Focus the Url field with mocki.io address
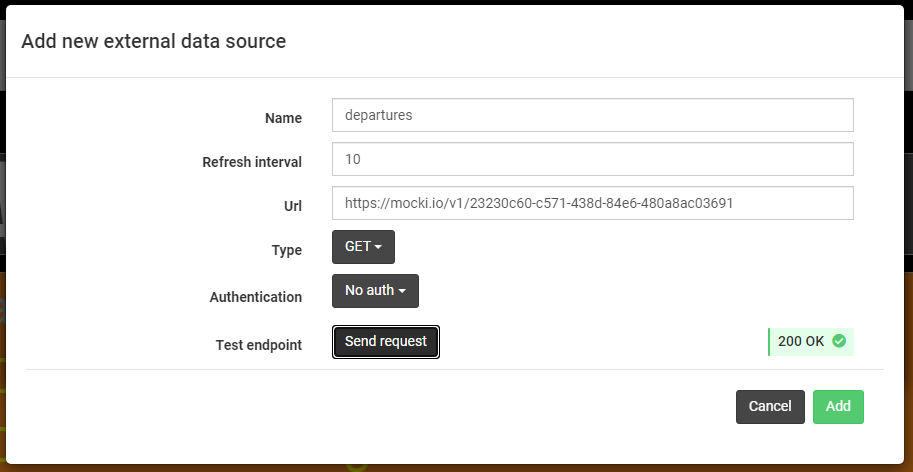This screenshot has width=913, height=472. coord(593,203)
